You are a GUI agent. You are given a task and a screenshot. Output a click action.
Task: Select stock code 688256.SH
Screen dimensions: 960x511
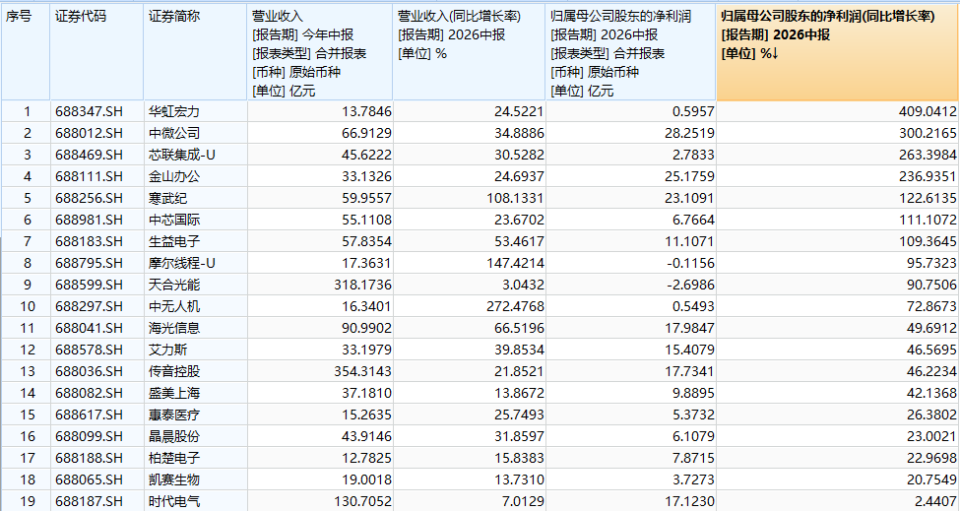(x=89, y=198)
